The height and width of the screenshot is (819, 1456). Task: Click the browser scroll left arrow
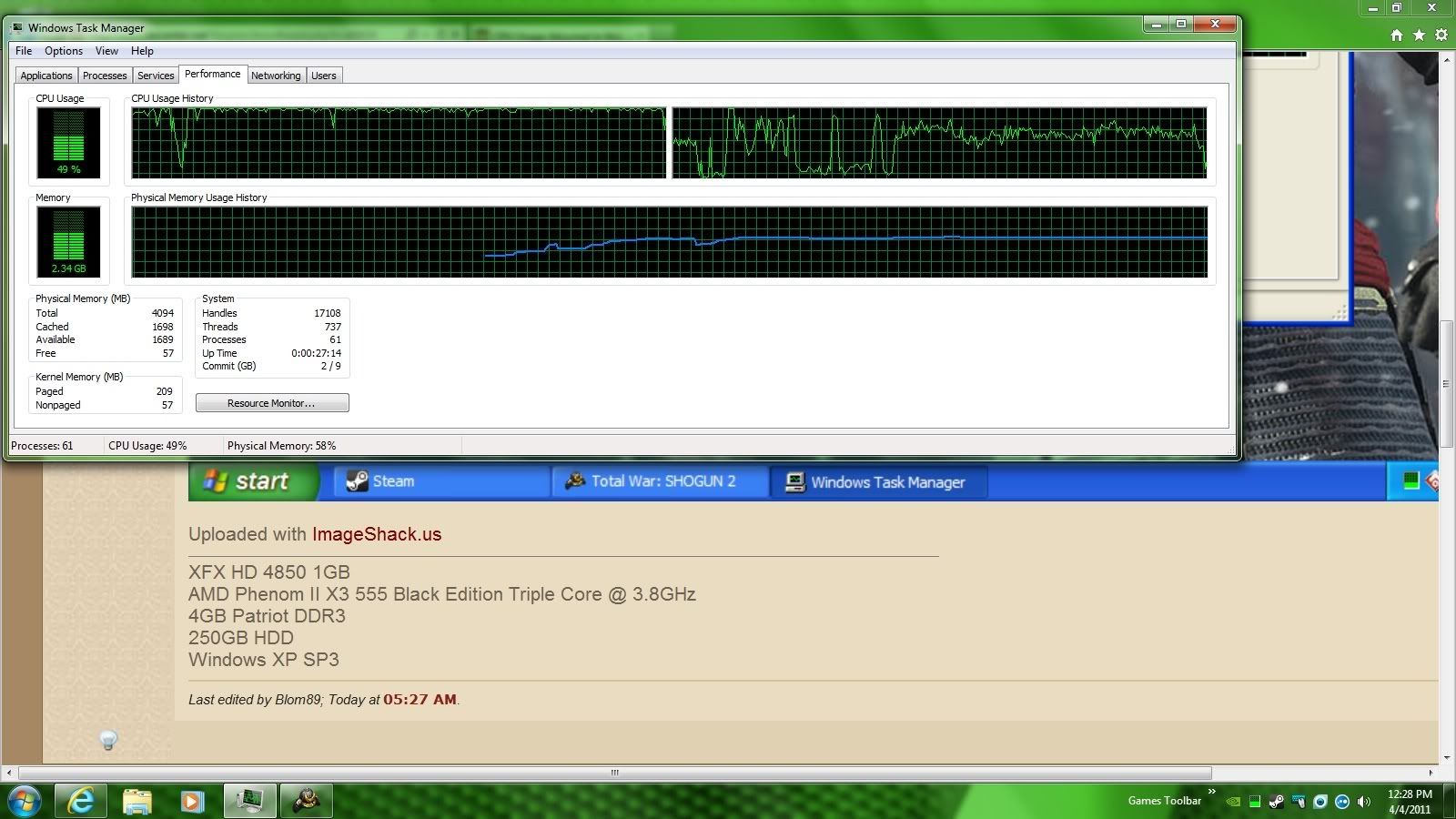pyautogui.click(x=9, y=773)
